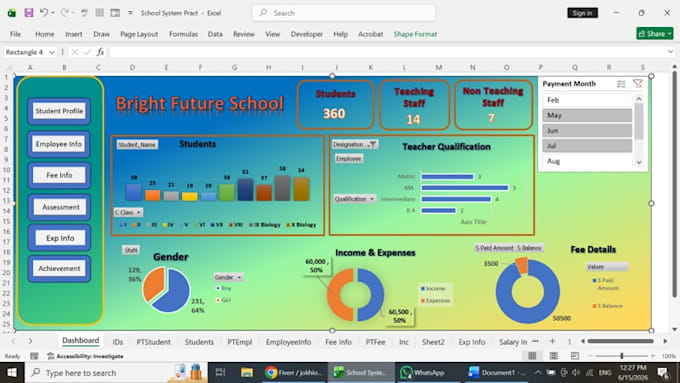Image resolution: width=680 pixels, height=383 pixels.
Task: Click the Search box in title bar
Action: click(344, 13)
